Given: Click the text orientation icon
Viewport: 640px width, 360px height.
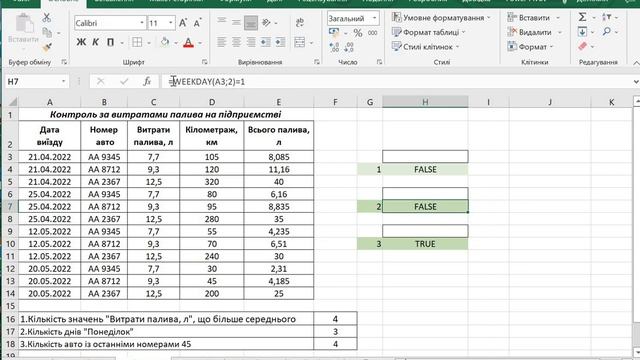Looking at the screenshot, I should pos(266,22).
